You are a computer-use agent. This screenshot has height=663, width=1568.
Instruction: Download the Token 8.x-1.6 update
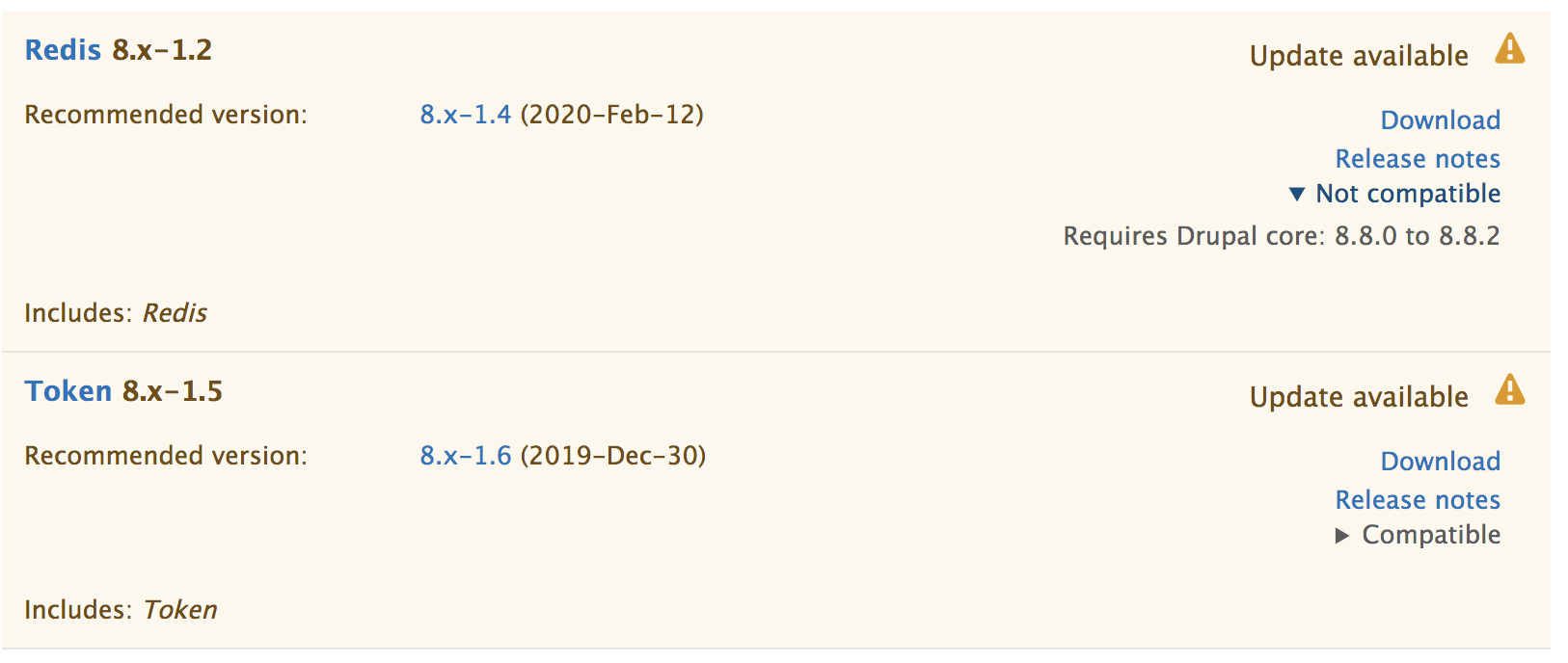point(1441,462)
